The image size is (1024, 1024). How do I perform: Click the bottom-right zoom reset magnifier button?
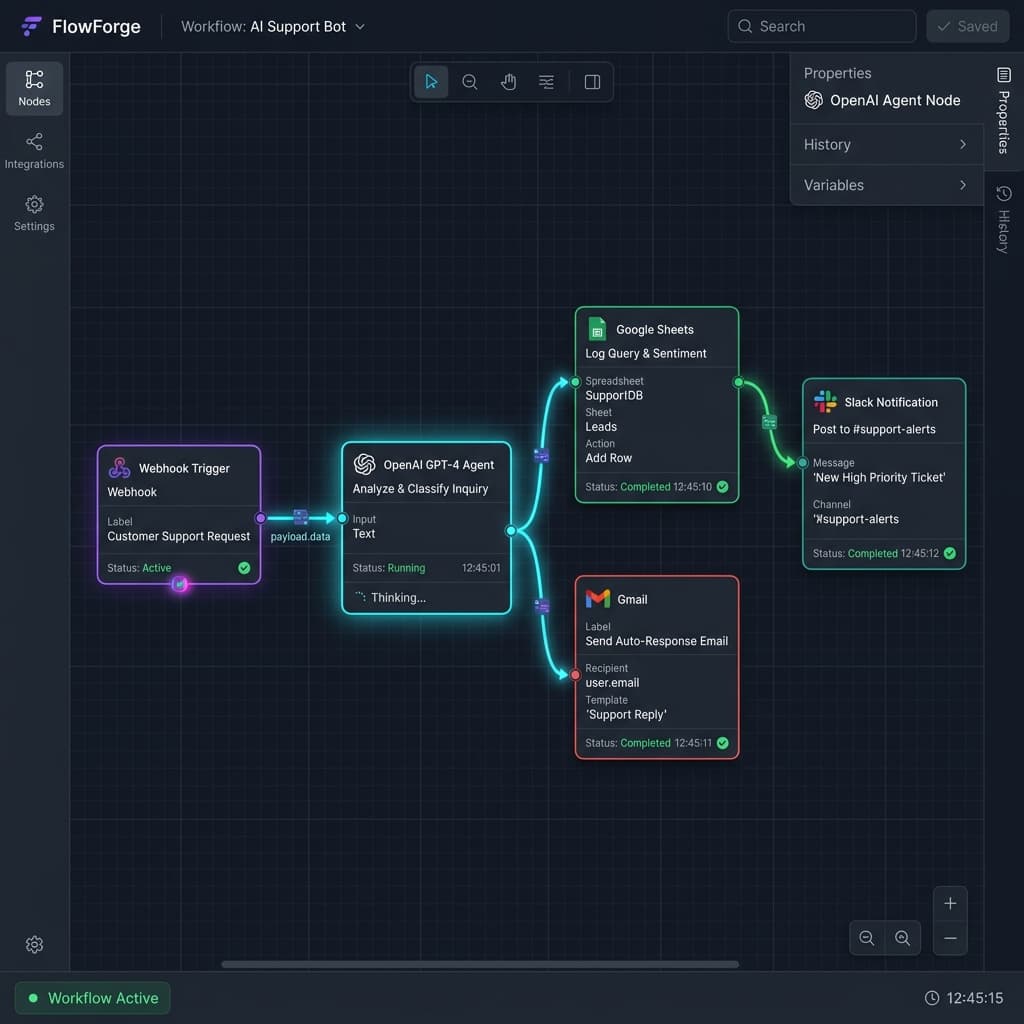click(903, 938)
